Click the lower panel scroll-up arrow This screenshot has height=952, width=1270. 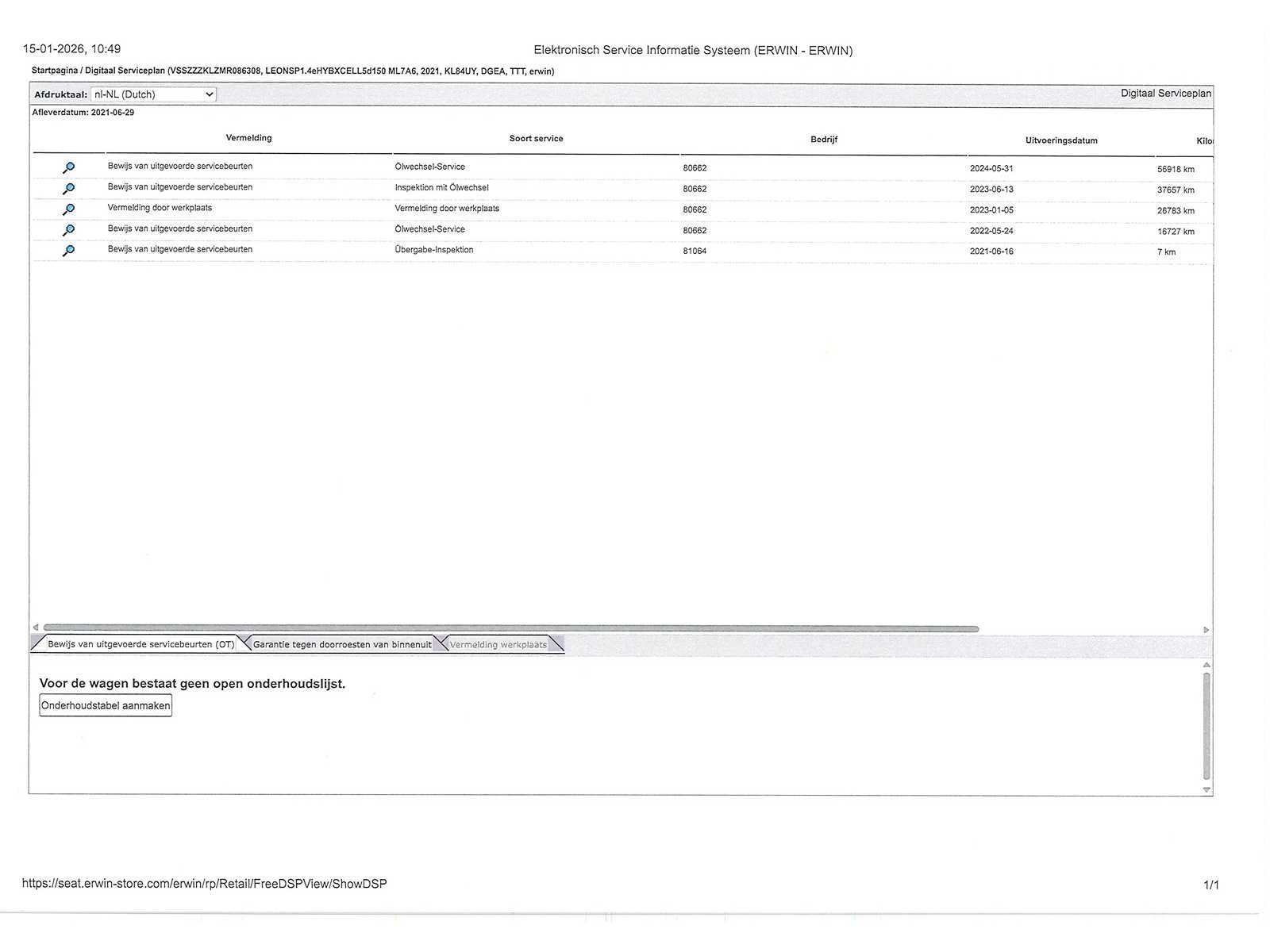click(1206, 665)
